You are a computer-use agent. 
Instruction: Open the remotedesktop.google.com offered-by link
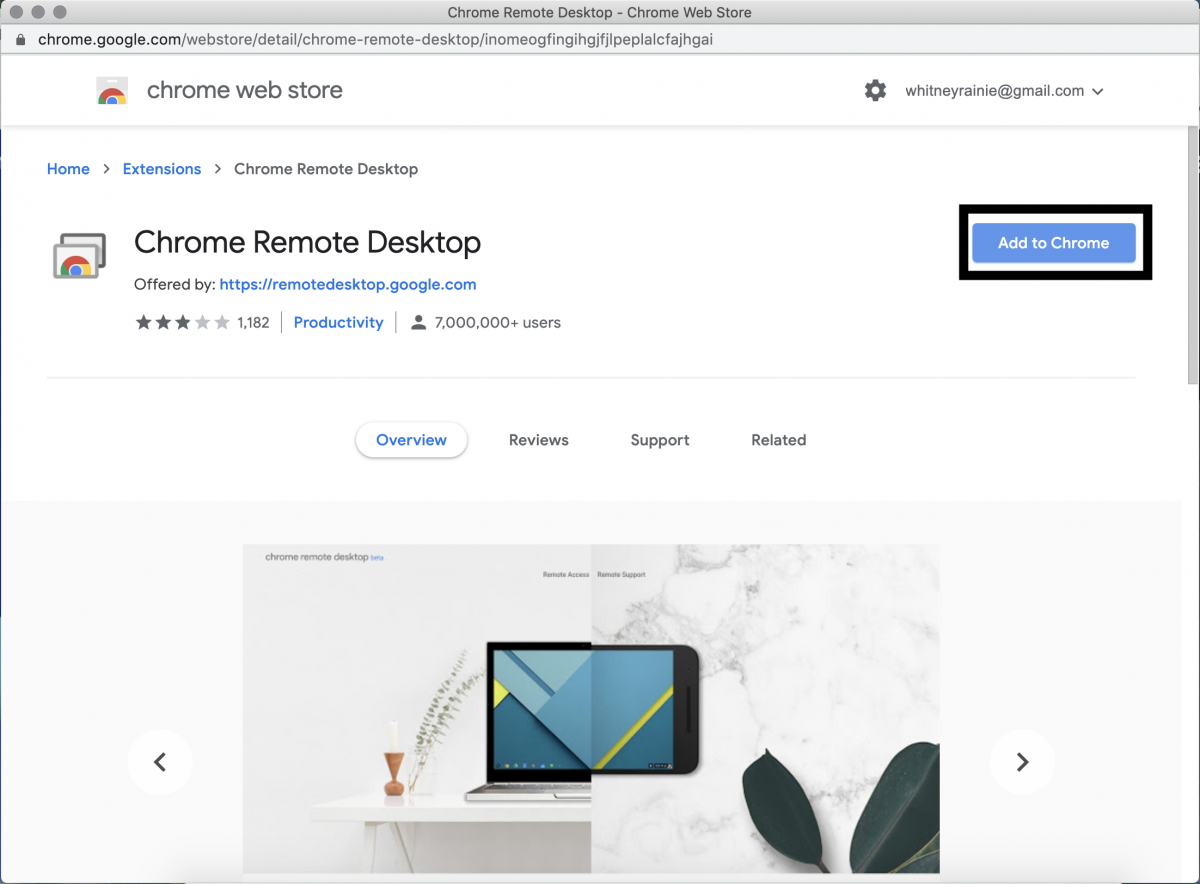pyautogui.click(x=348, y=284)
